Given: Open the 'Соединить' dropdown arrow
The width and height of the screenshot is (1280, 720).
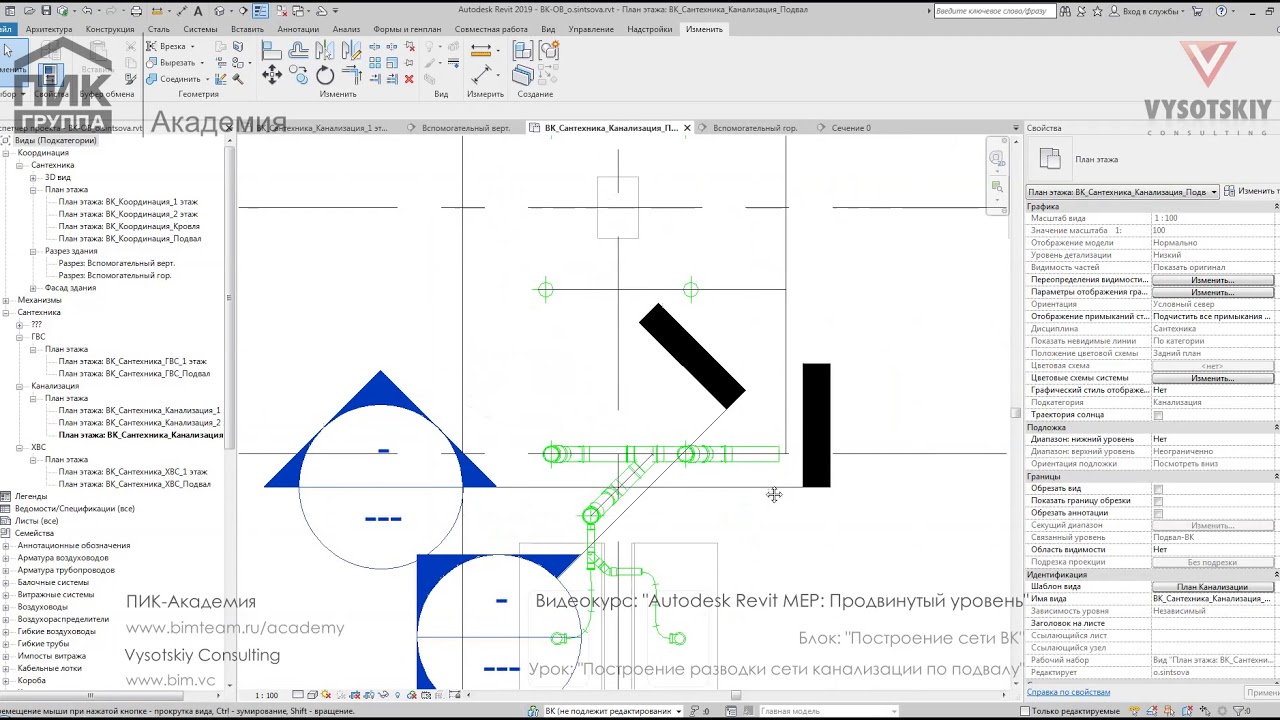Looking at the screenshot, I should (207, 79).
